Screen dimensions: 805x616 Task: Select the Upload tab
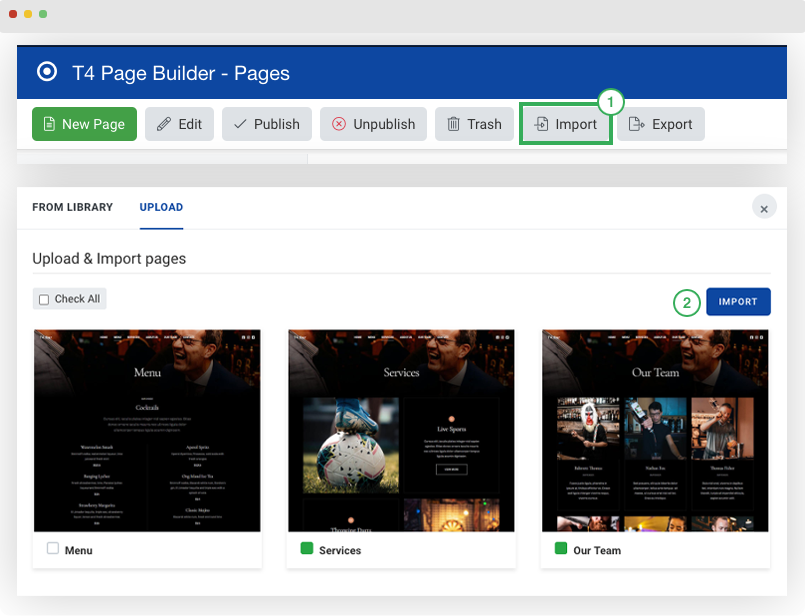coord(161,207)
